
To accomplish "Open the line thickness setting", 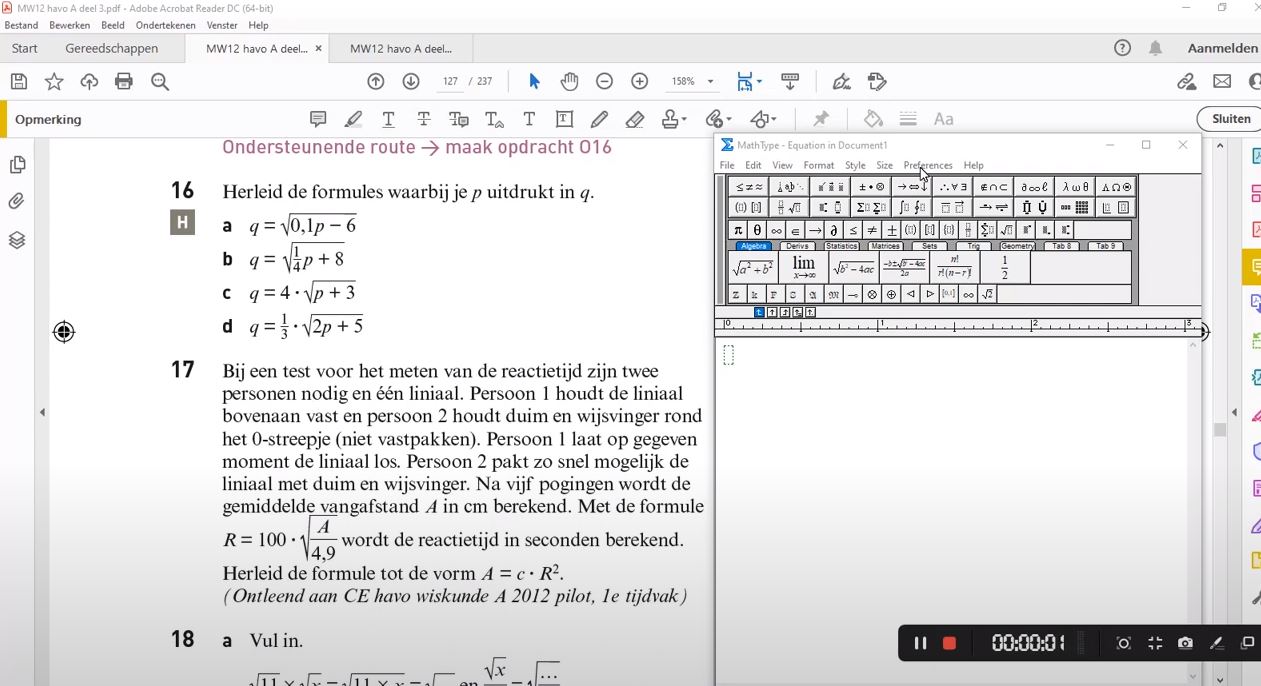I will click(x=908, y=119).
